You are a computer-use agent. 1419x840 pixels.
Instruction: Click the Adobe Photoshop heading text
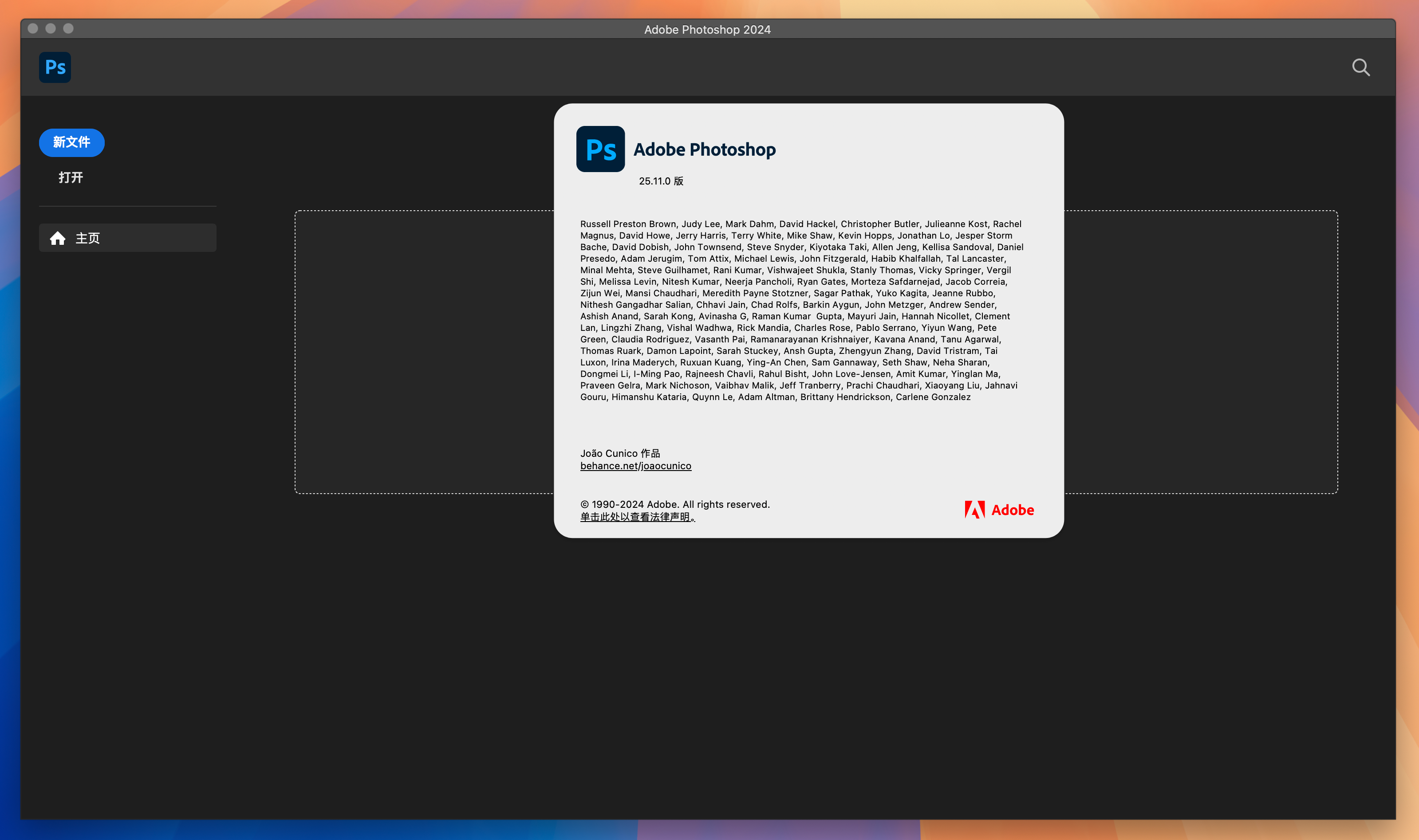pyautogui.click(x=705, y=149)
